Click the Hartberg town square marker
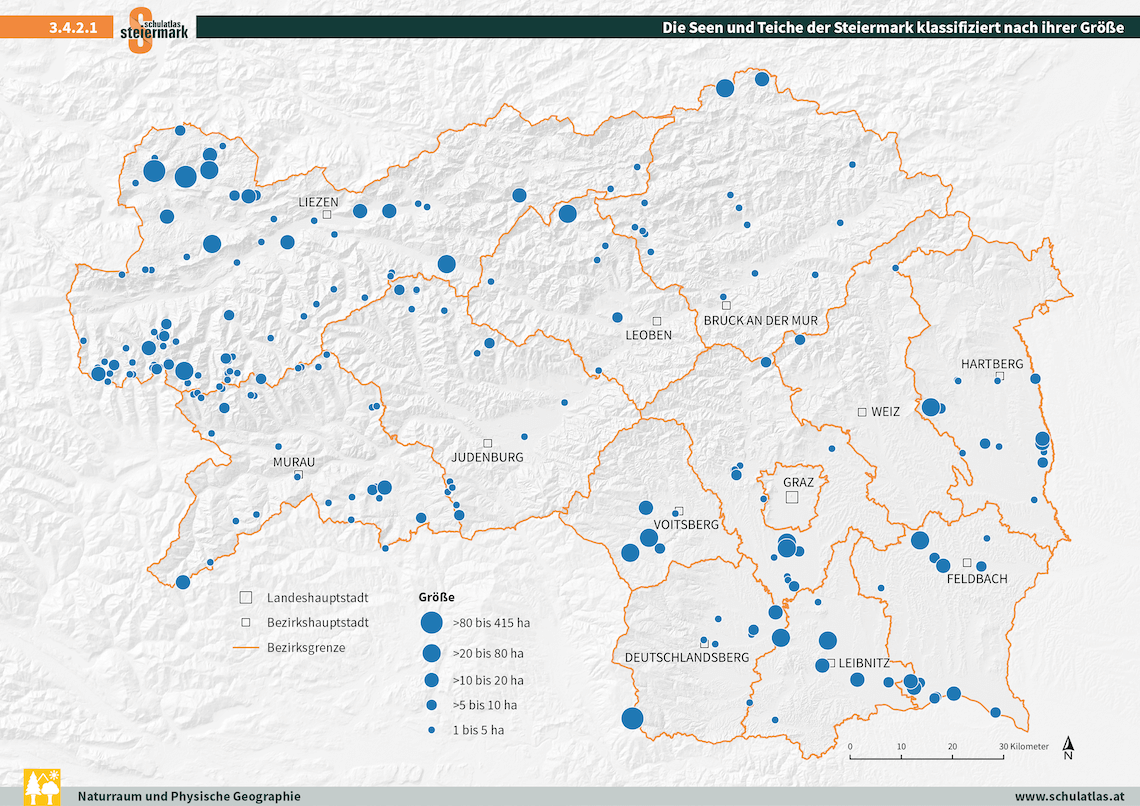1140x806 pixels. (999, 376)
